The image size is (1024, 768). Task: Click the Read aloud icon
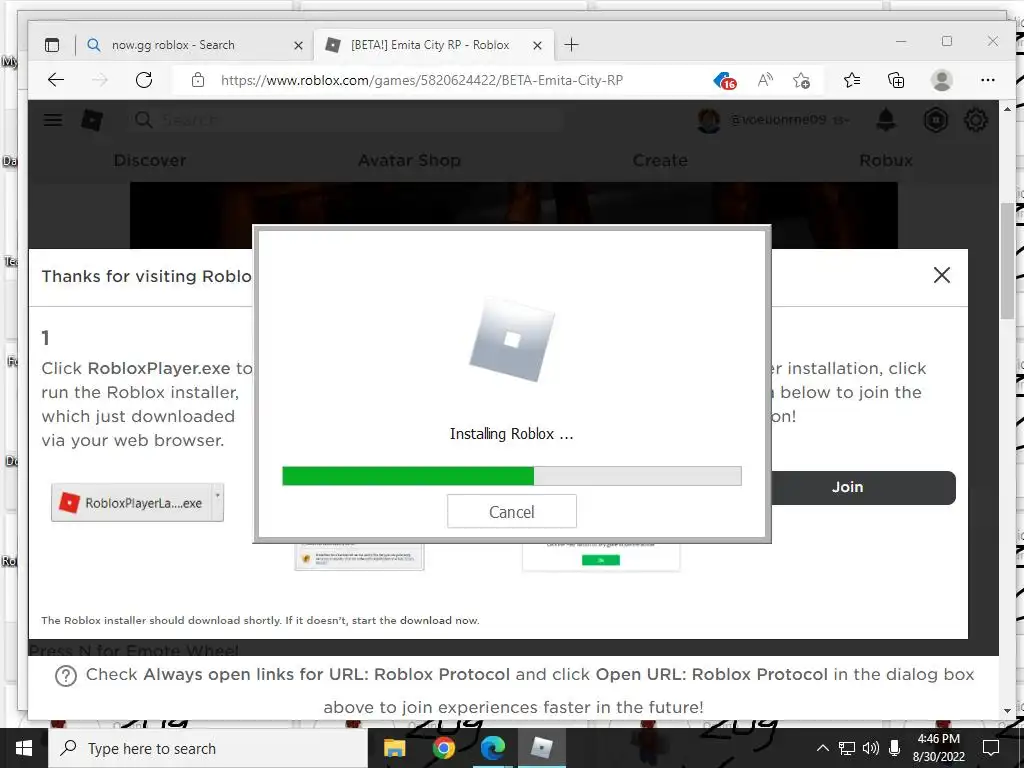click(765, 80)
